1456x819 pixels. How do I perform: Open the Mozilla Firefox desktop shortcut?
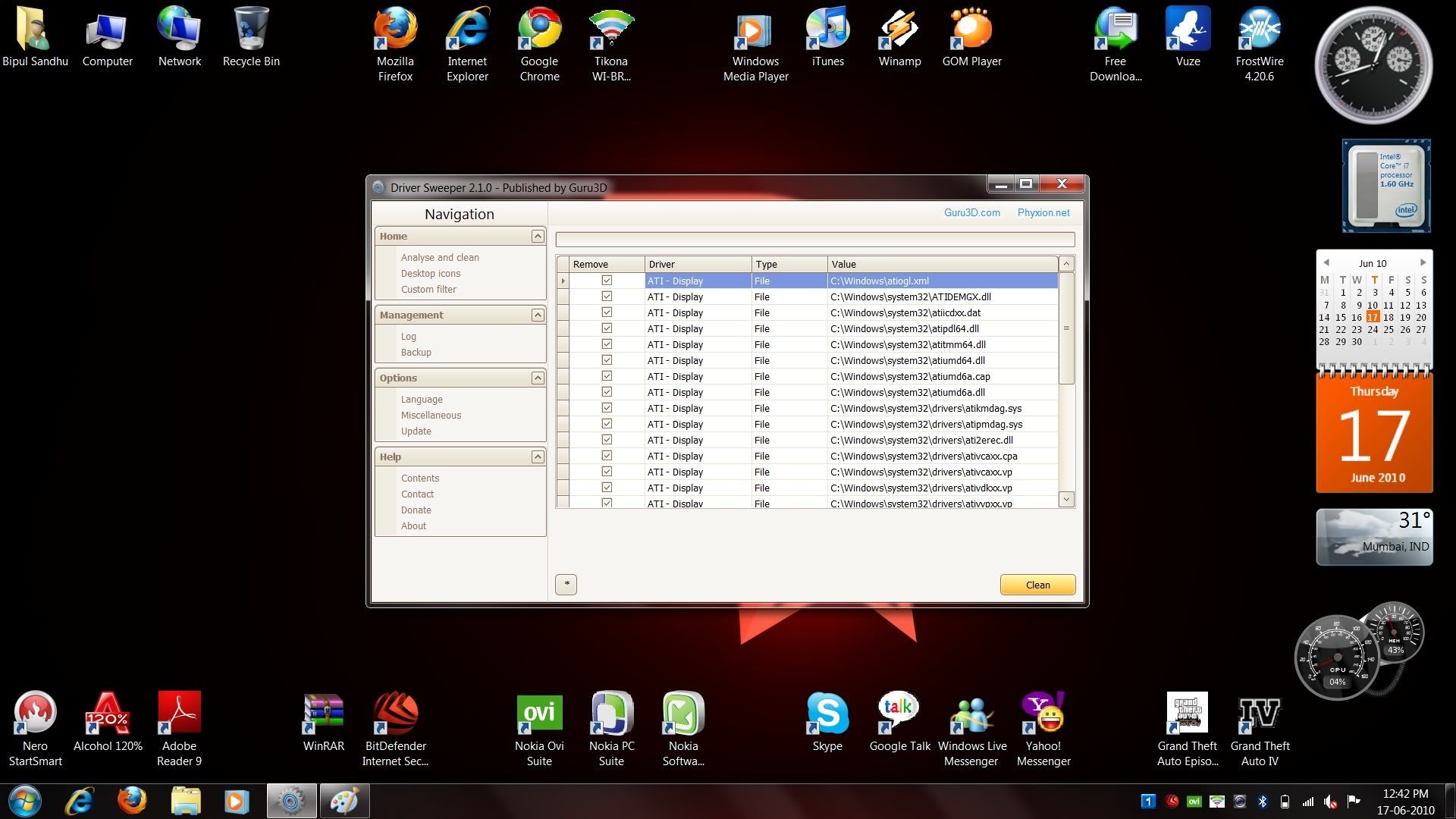395,44
